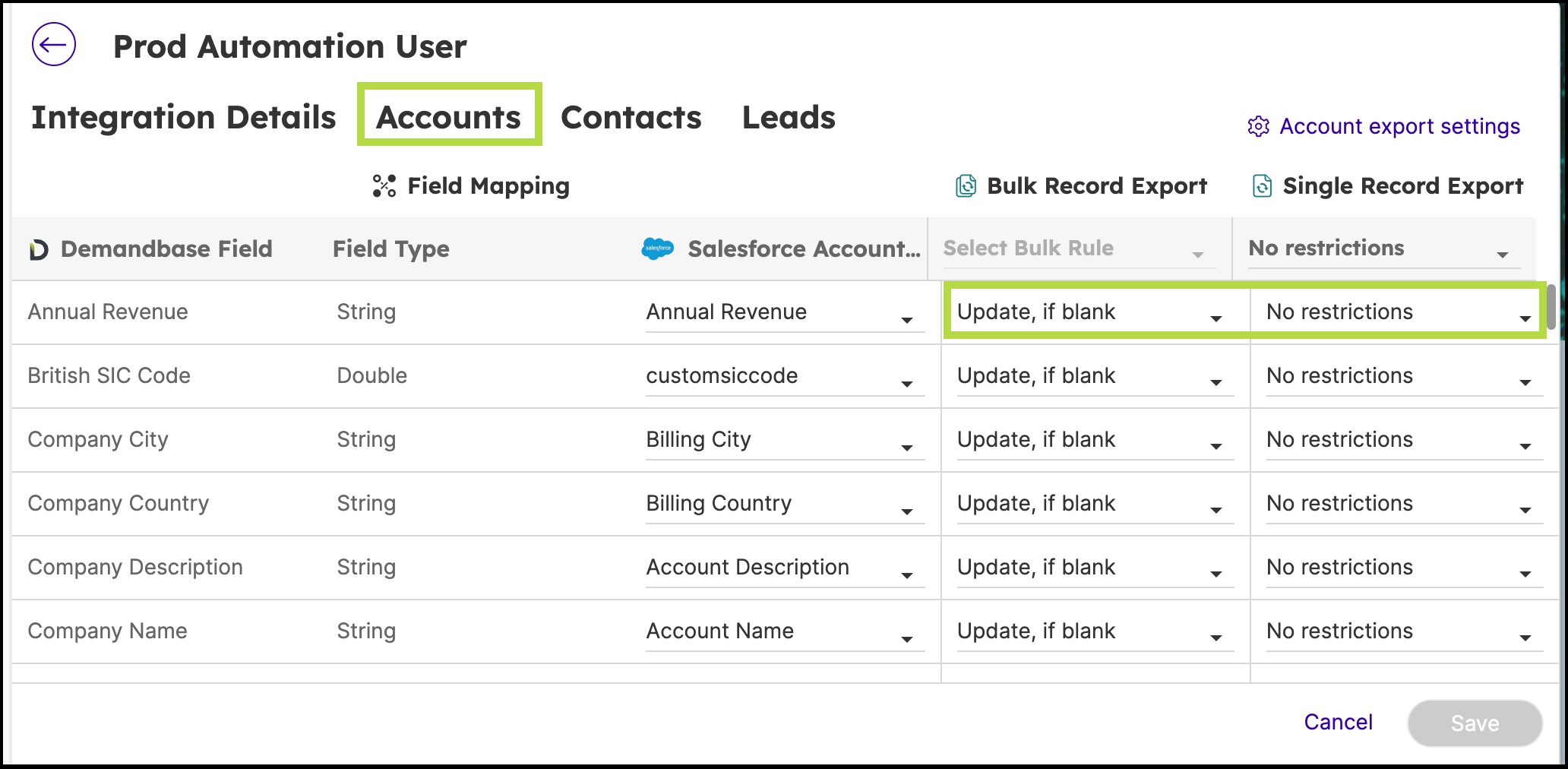Click the String type in Annual Revenue row
Viewport: 1568px width, 769px height.
[x=366, y=312]
